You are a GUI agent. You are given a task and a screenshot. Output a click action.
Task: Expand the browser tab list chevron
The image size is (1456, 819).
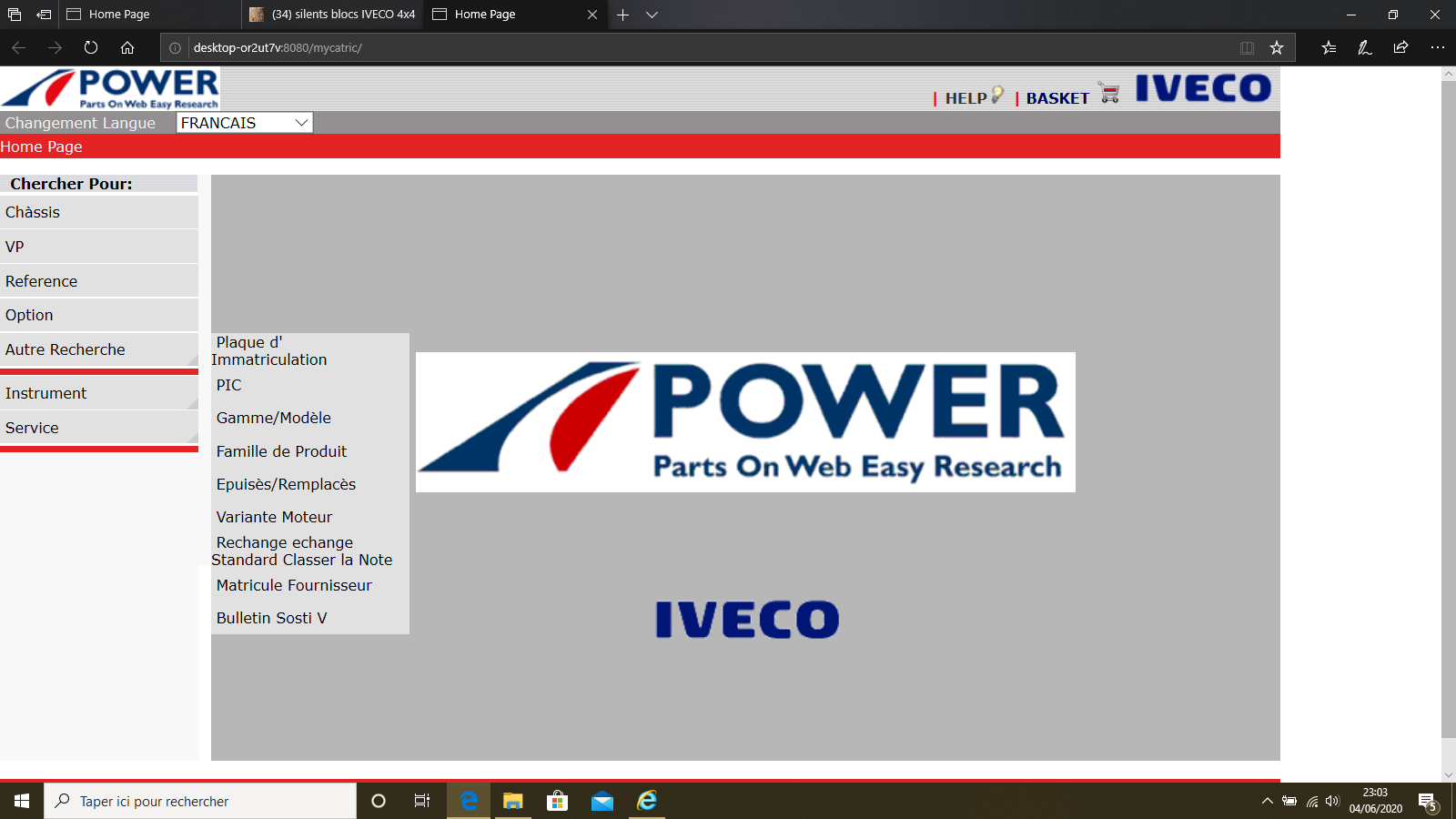click(652, 15)
